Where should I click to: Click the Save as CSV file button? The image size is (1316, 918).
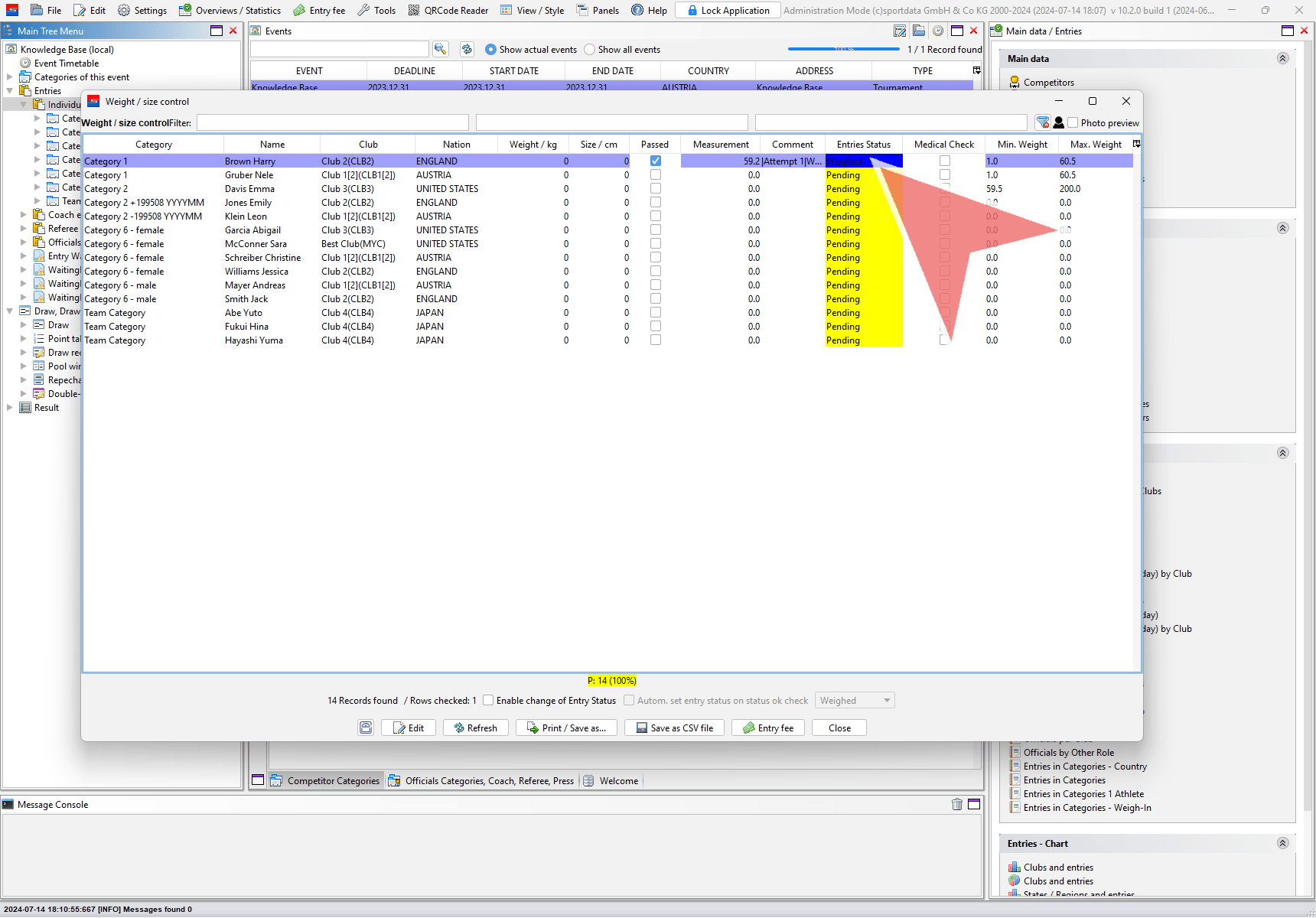tap(674, 728)
